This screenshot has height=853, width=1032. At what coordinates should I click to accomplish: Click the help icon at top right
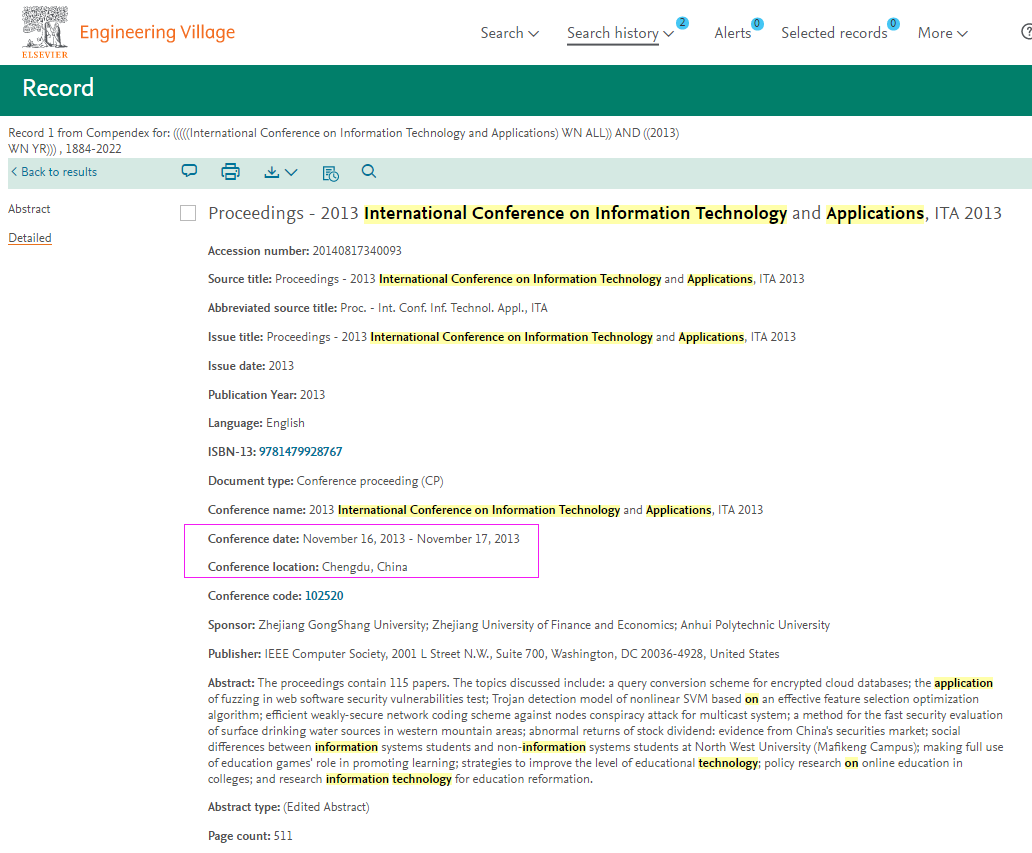point(1026,32)
